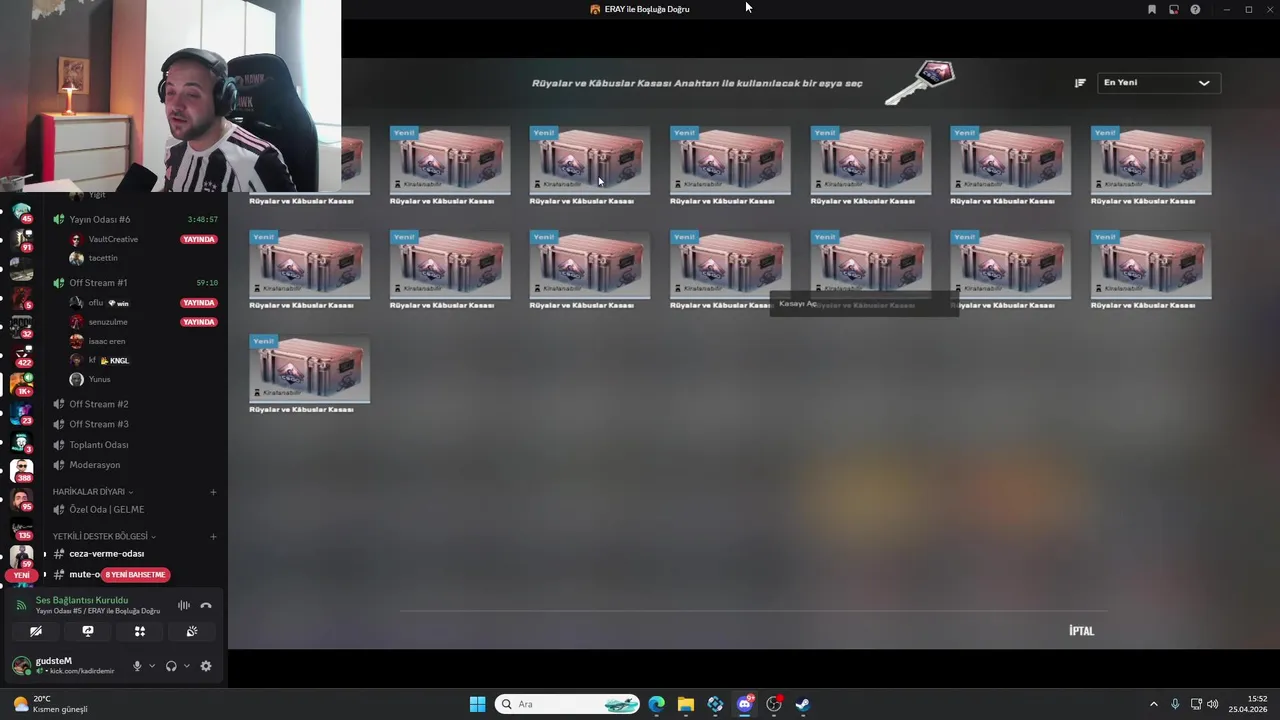The width and height of the screenshot is (1280, 720).
Task: Open headphone output options chevron
Action: [186, 666]
